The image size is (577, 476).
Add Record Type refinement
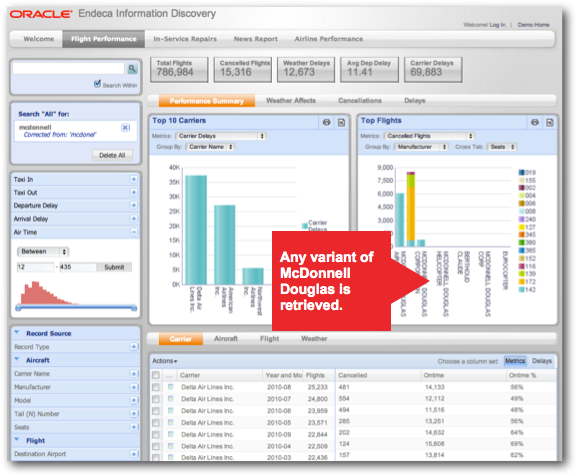click(x=134, y=347)
